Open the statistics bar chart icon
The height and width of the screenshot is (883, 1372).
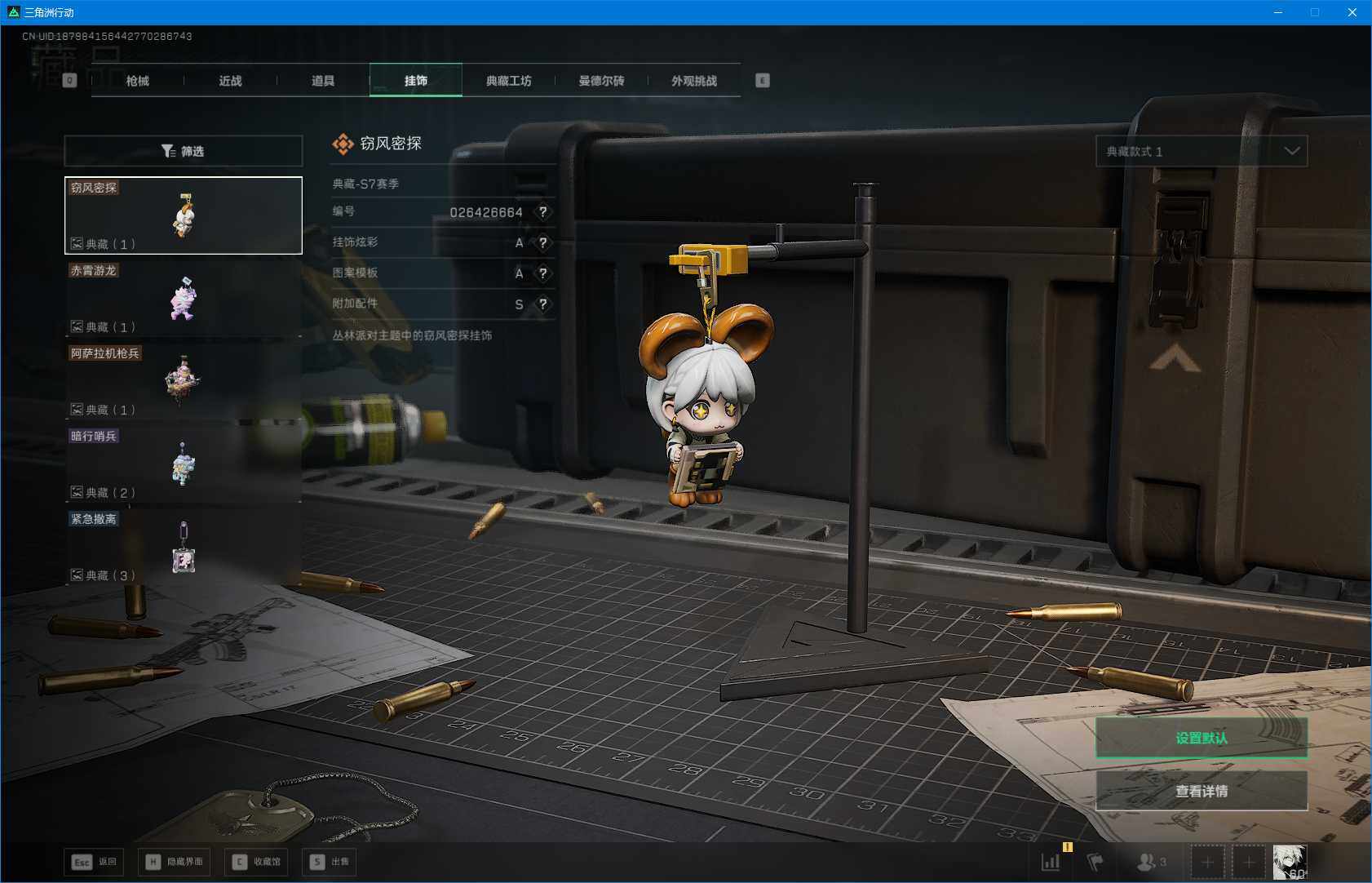click(1051, 862)
